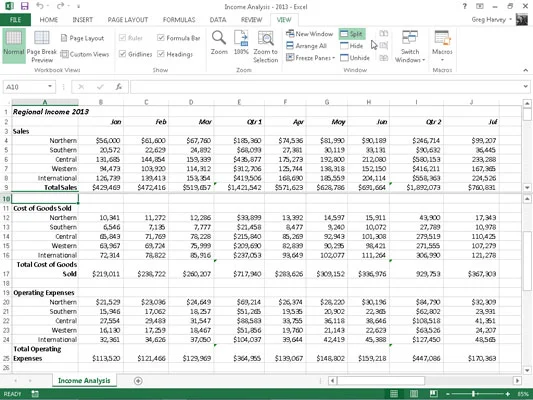The height and width of the screenshot is (400, 533).
Task: Click the Split window button
Action: (x=352, y=34)
